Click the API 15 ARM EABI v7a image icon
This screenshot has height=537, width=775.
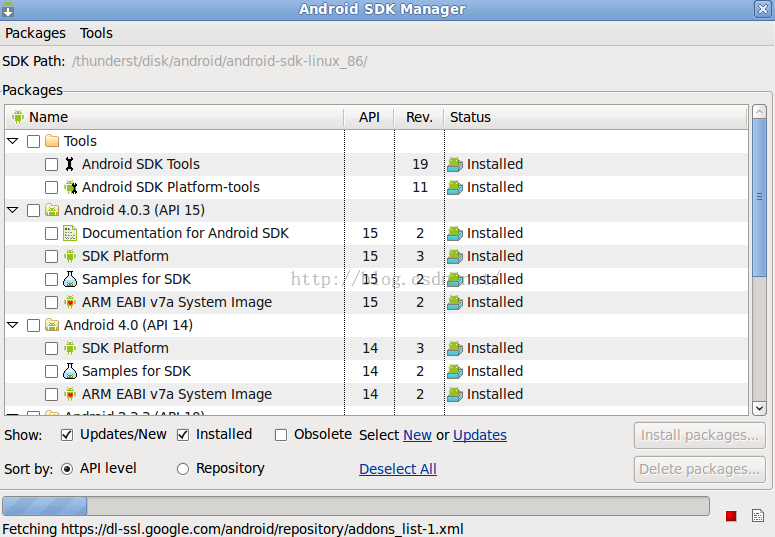click(70, 302)
